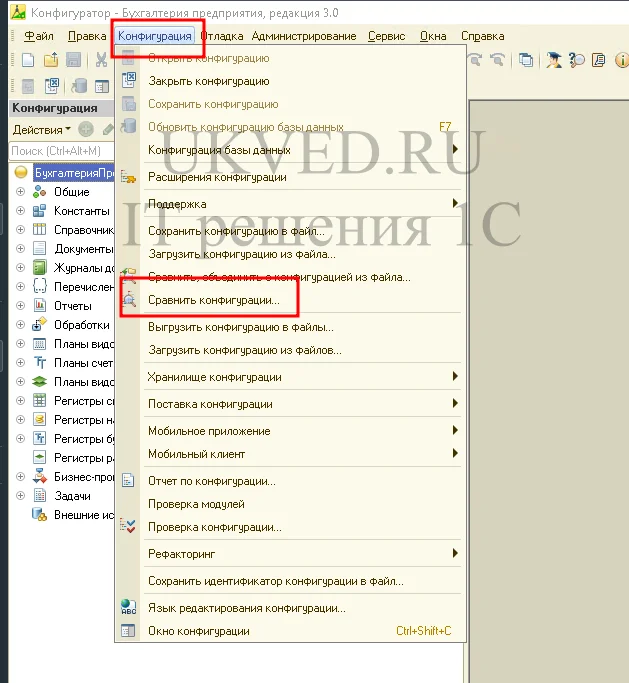Click the Константы tree node icon
This screenshot has height=683, width=629.
(x=40, y=211)
